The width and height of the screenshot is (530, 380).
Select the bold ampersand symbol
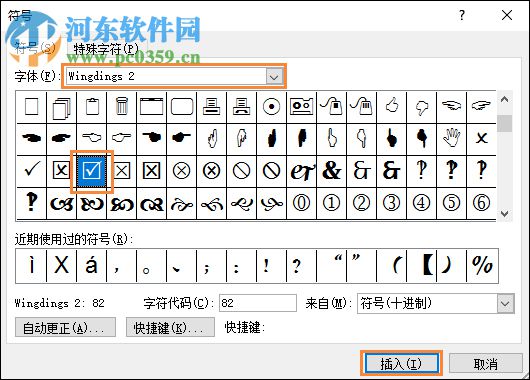pyautogui.click(x=332, y=171)
